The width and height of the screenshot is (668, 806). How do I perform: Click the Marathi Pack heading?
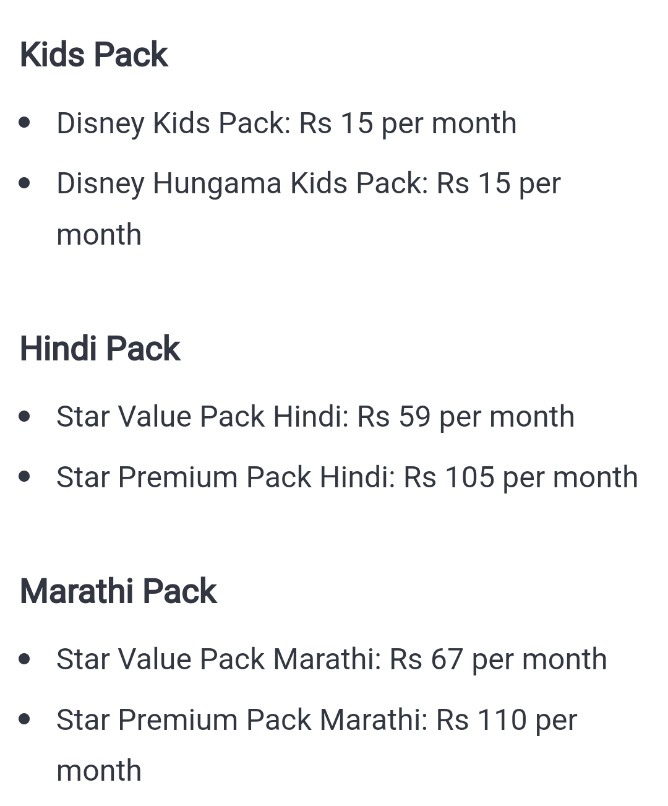(x=118, y=591)
